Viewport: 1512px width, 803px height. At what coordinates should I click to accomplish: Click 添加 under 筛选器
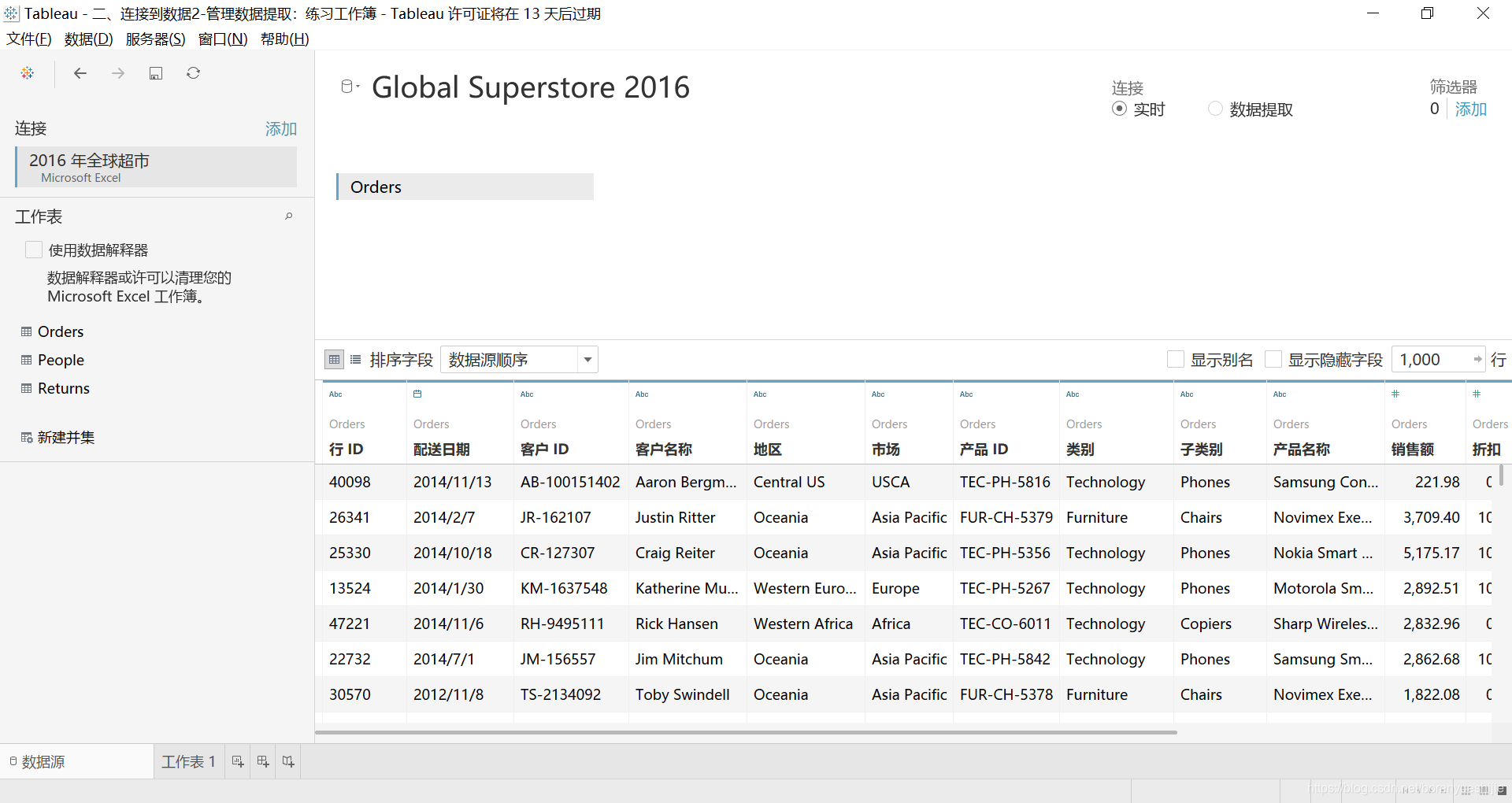1470,109
